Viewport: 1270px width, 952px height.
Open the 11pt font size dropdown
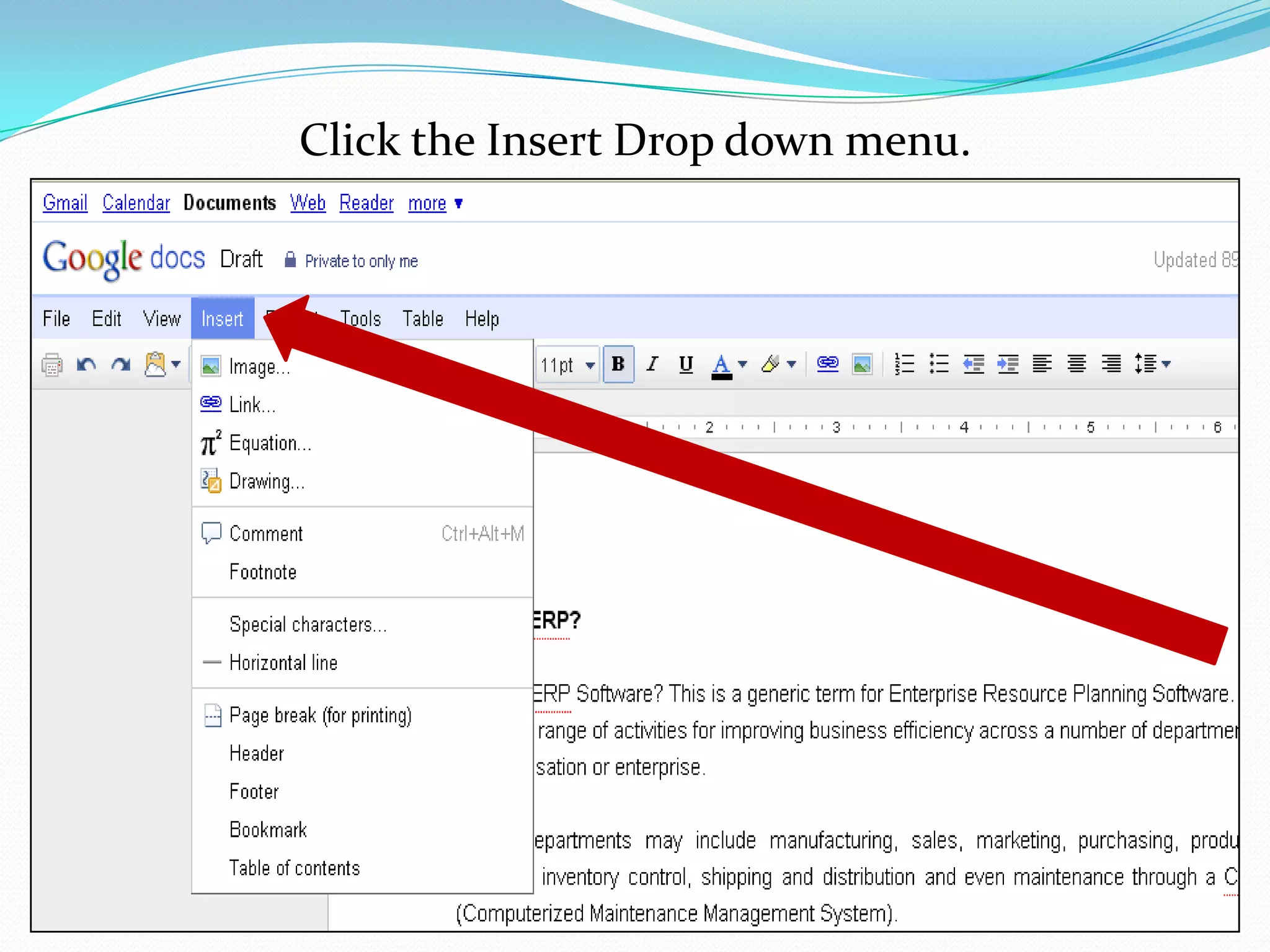(x=567, y=364)
